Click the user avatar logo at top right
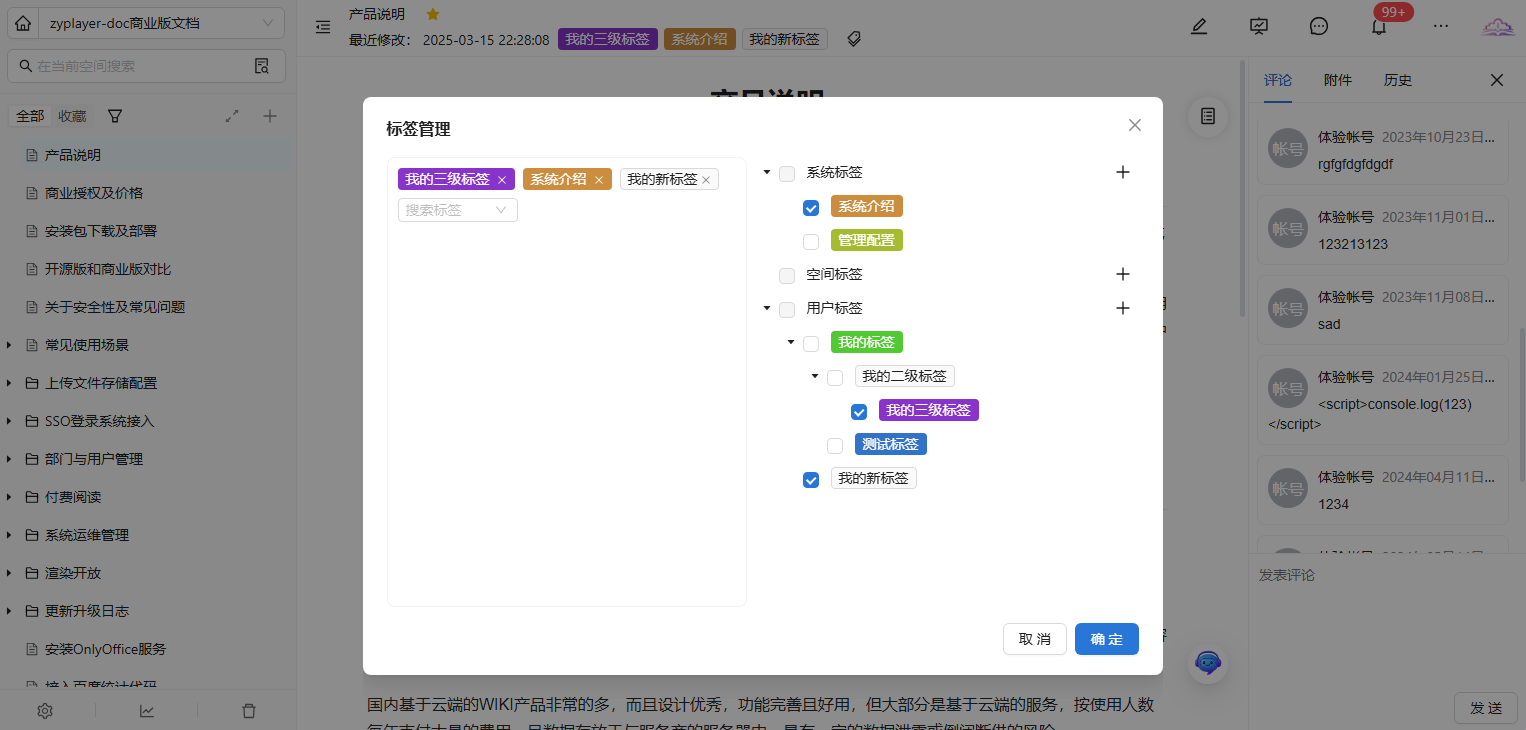 pyautogui.click(x=1498, y=27)
